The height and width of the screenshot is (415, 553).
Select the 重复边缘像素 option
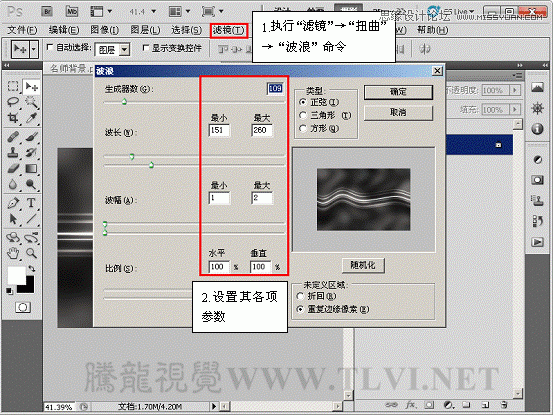pos(300,309)
